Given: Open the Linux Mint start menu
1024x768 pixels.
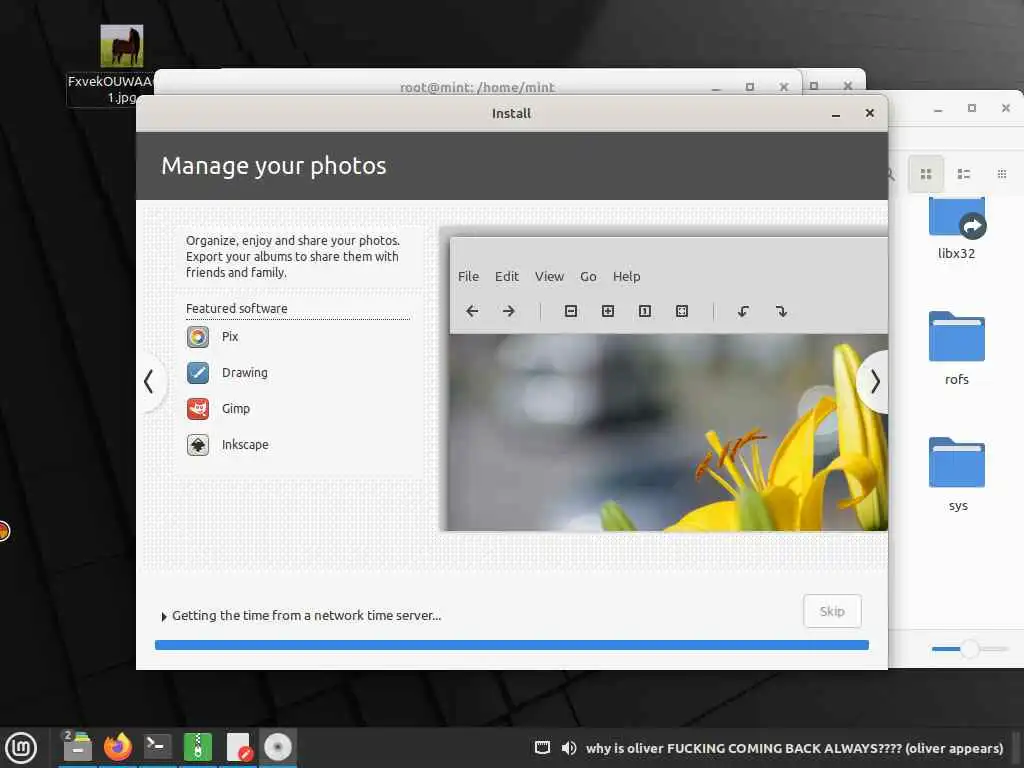Looking at the screenshot, I should coord(21,747).
